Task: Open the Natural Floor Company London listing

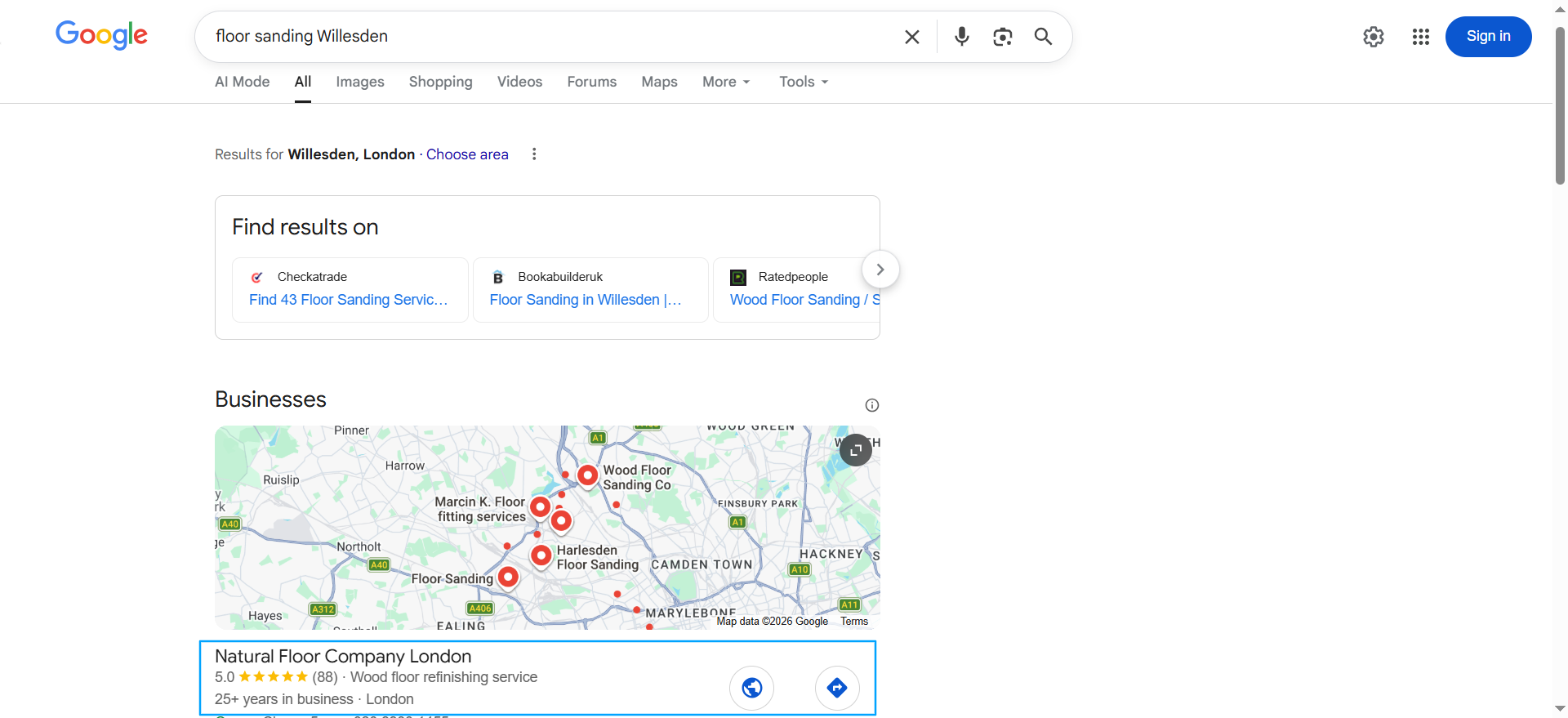Action: (x=343, y=657)
